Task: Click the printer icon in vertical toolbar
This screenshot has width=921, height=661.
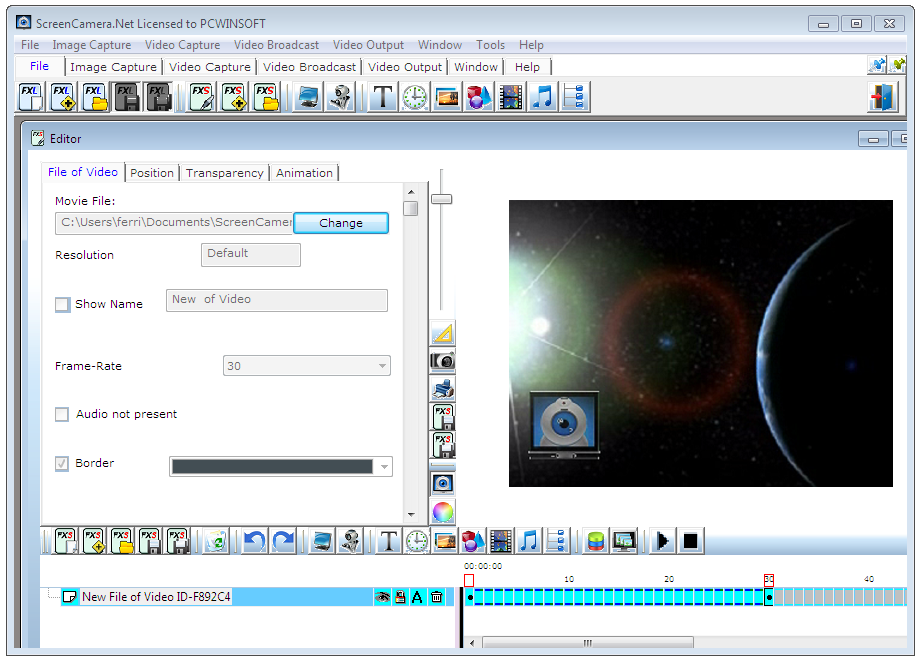Action: tap(443, 388)
